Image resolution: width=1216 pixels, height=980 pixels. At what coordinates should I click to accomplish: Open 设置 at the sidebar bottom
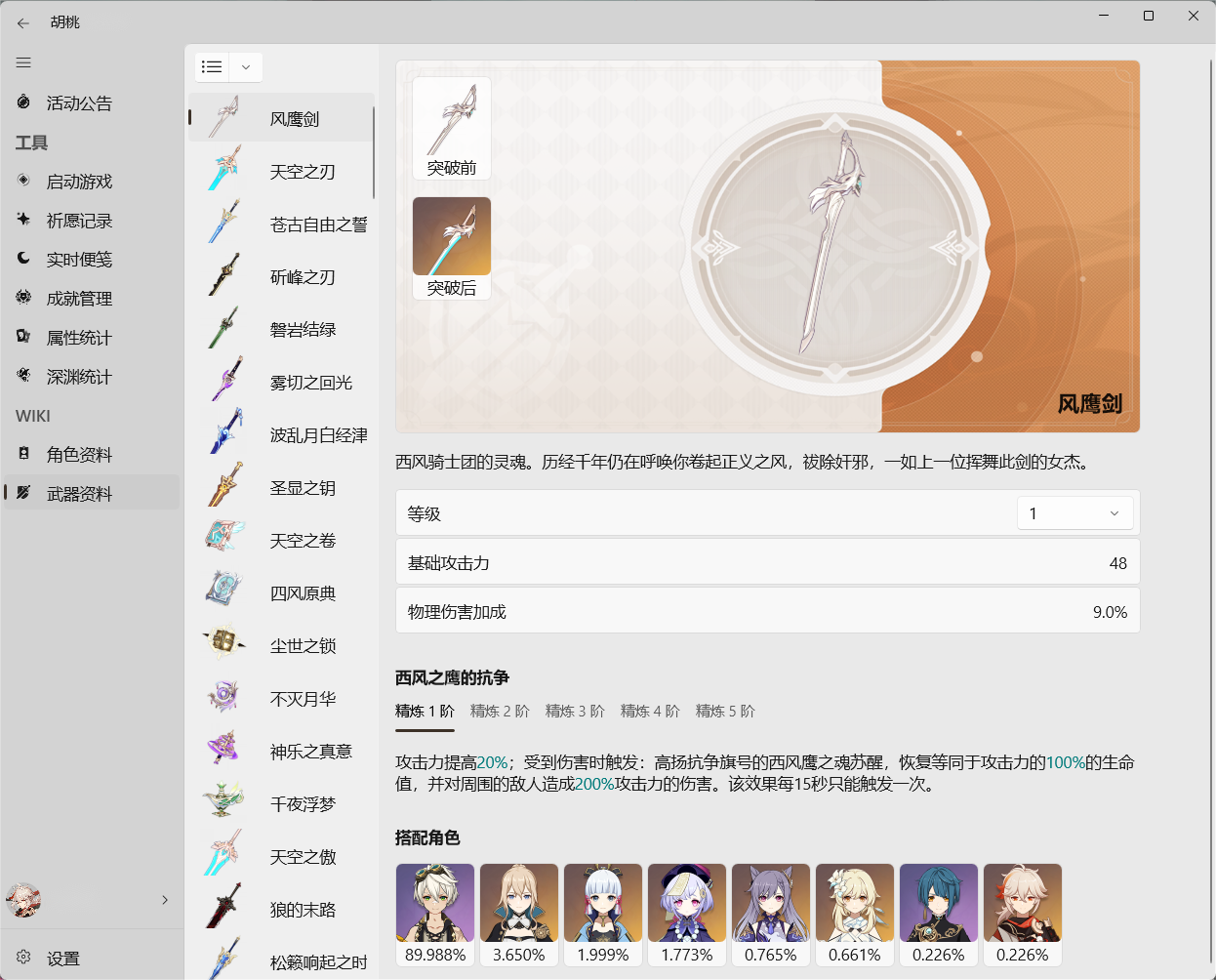(x=92, y=959)
